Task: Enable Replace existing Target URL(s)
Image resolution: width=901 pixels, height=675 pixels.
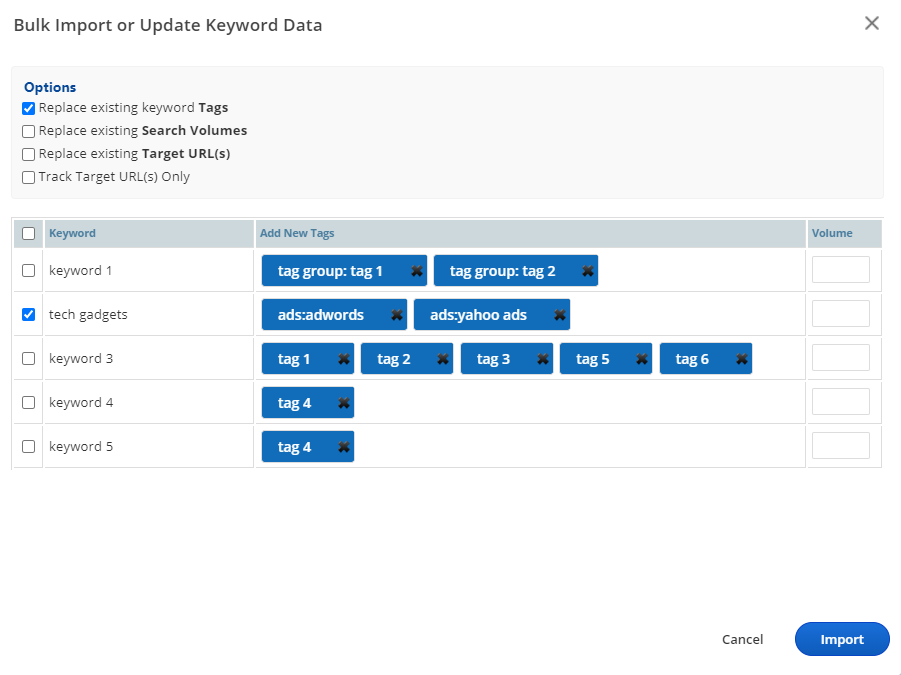Action: 29,154
